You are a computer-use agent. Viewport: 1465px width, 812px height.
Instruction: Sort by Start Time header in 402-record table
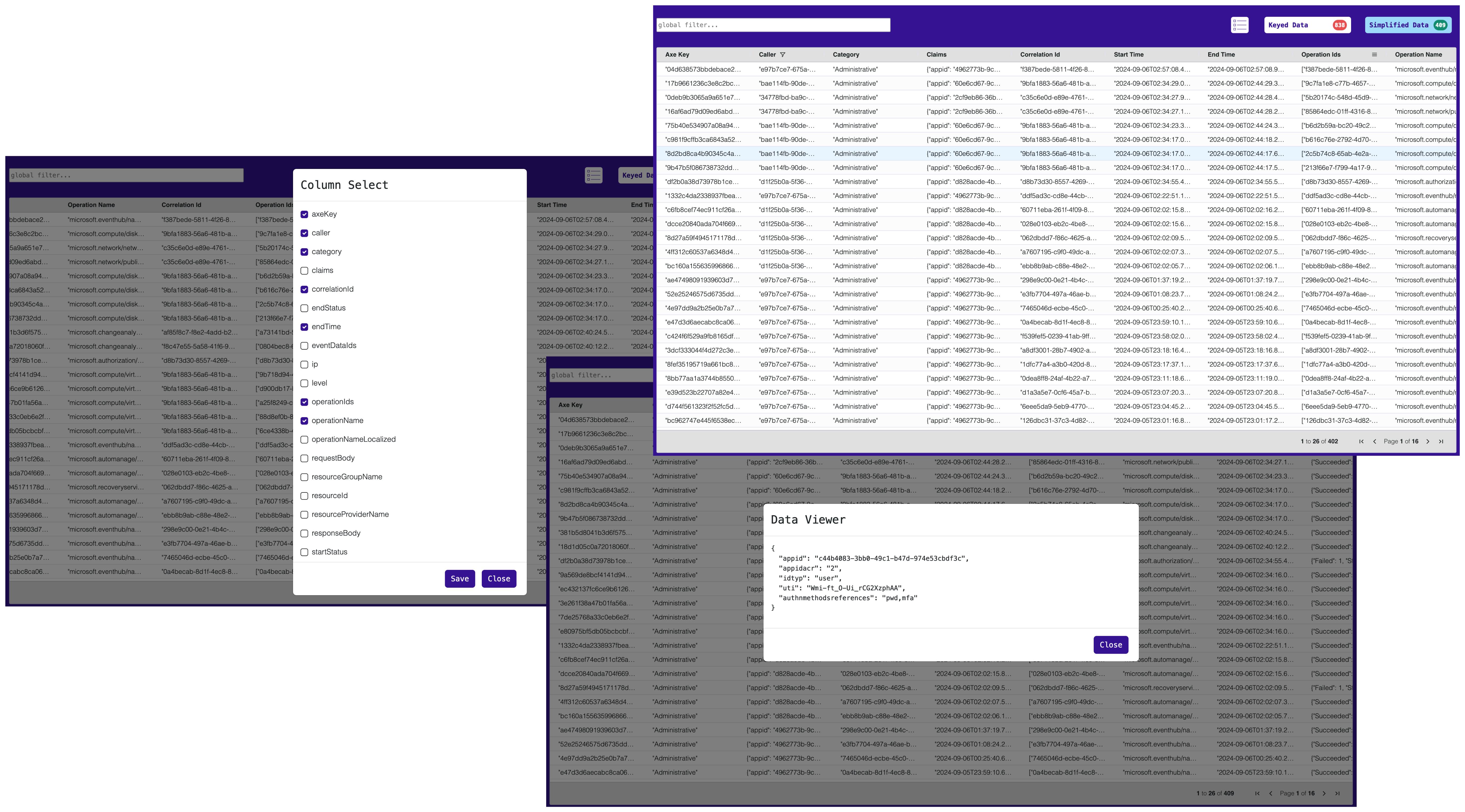pos(1128,55)
